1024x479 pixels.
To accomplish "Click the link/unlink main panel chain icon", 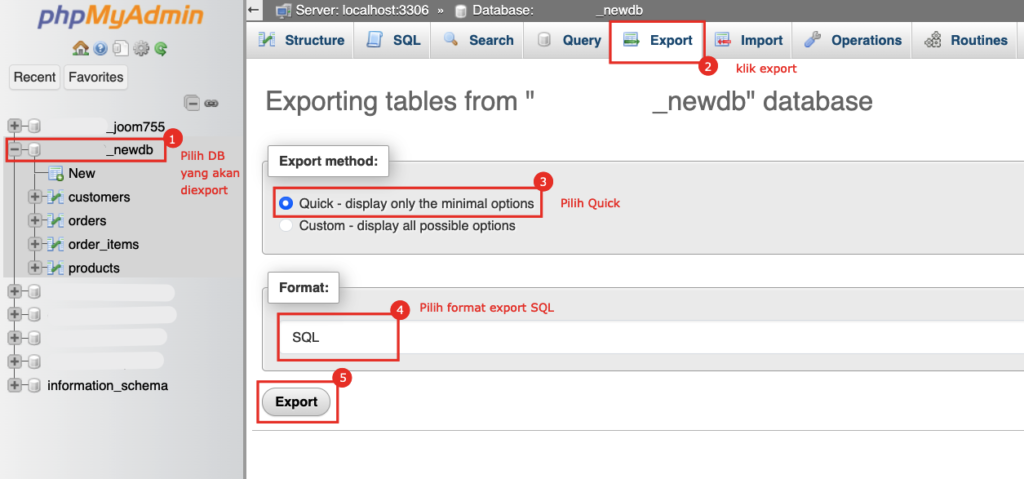I will point(211,103).
